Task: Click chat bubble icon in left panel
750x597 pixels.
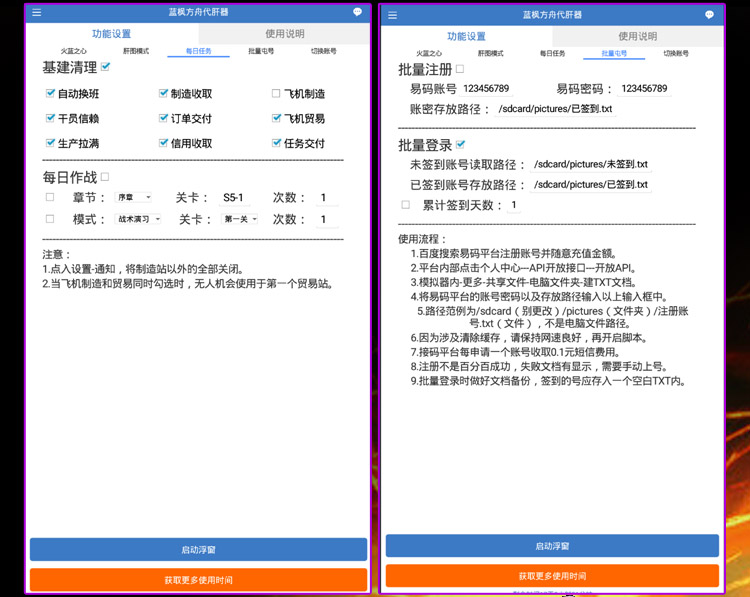Action: pos(357,12)
